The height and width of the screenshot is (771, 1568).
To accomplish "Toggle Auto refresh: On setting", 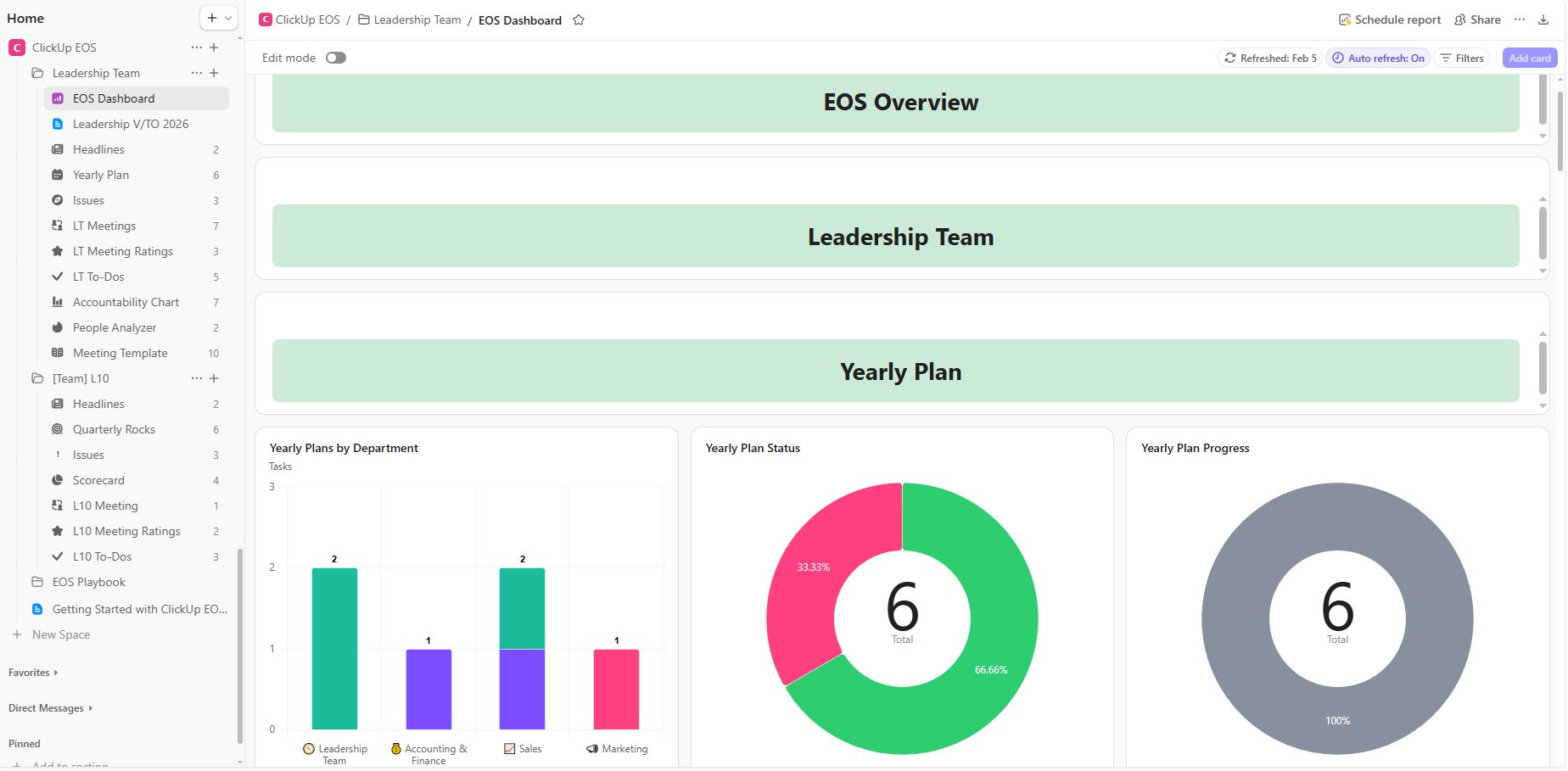I will 1378,59.
